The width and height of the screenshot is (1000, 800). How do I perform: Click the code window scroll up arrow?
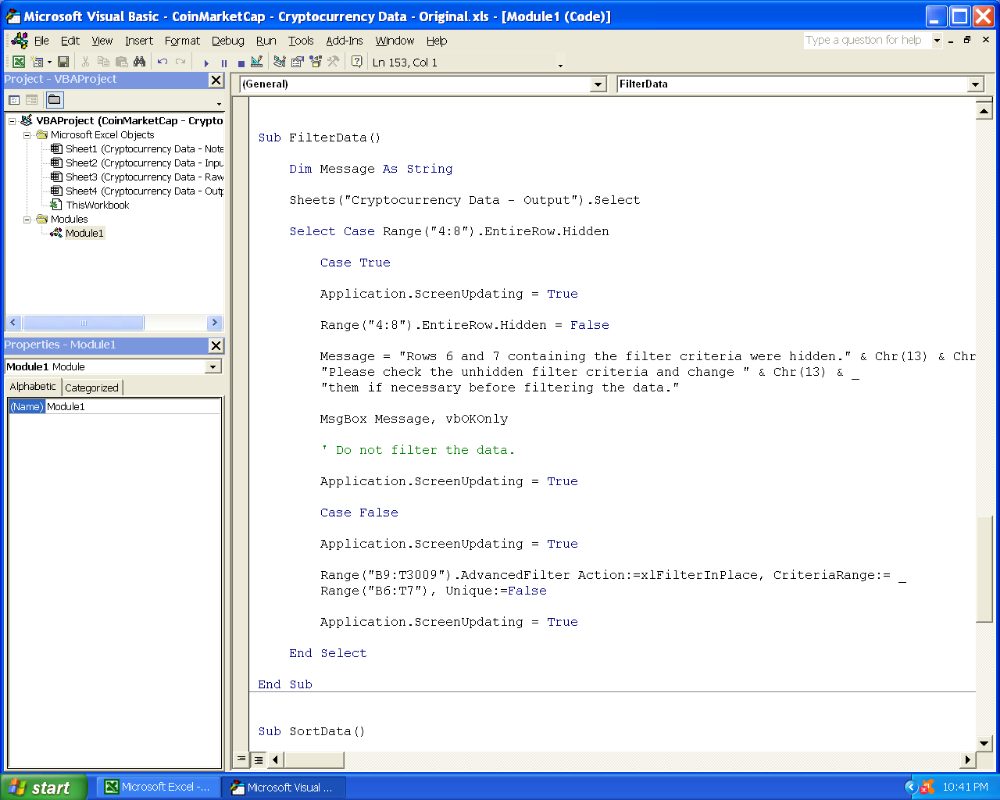tap(984, 112)
